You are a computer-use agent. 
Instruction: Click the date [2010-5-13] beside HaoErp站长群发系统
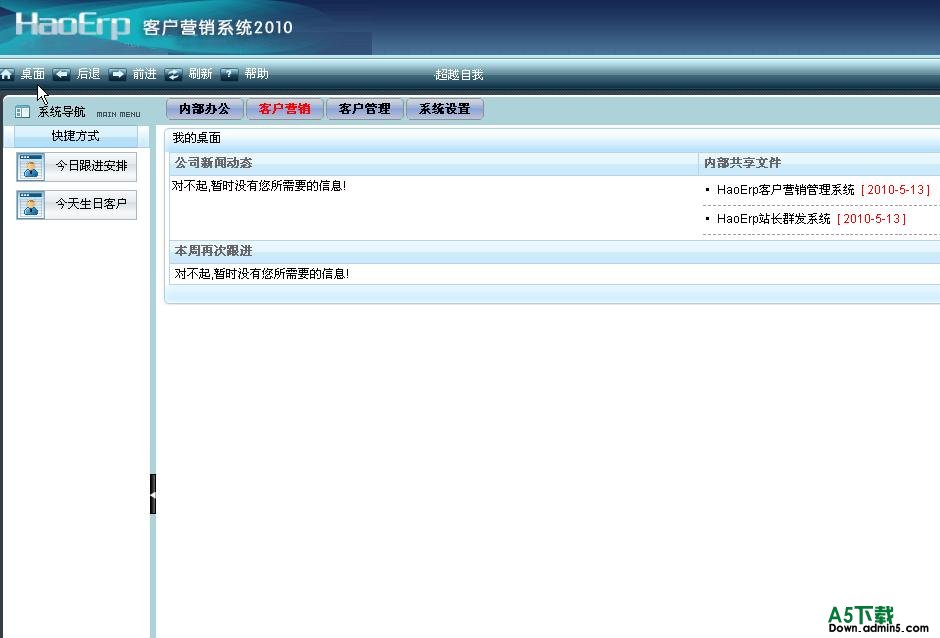click(872, 219)
